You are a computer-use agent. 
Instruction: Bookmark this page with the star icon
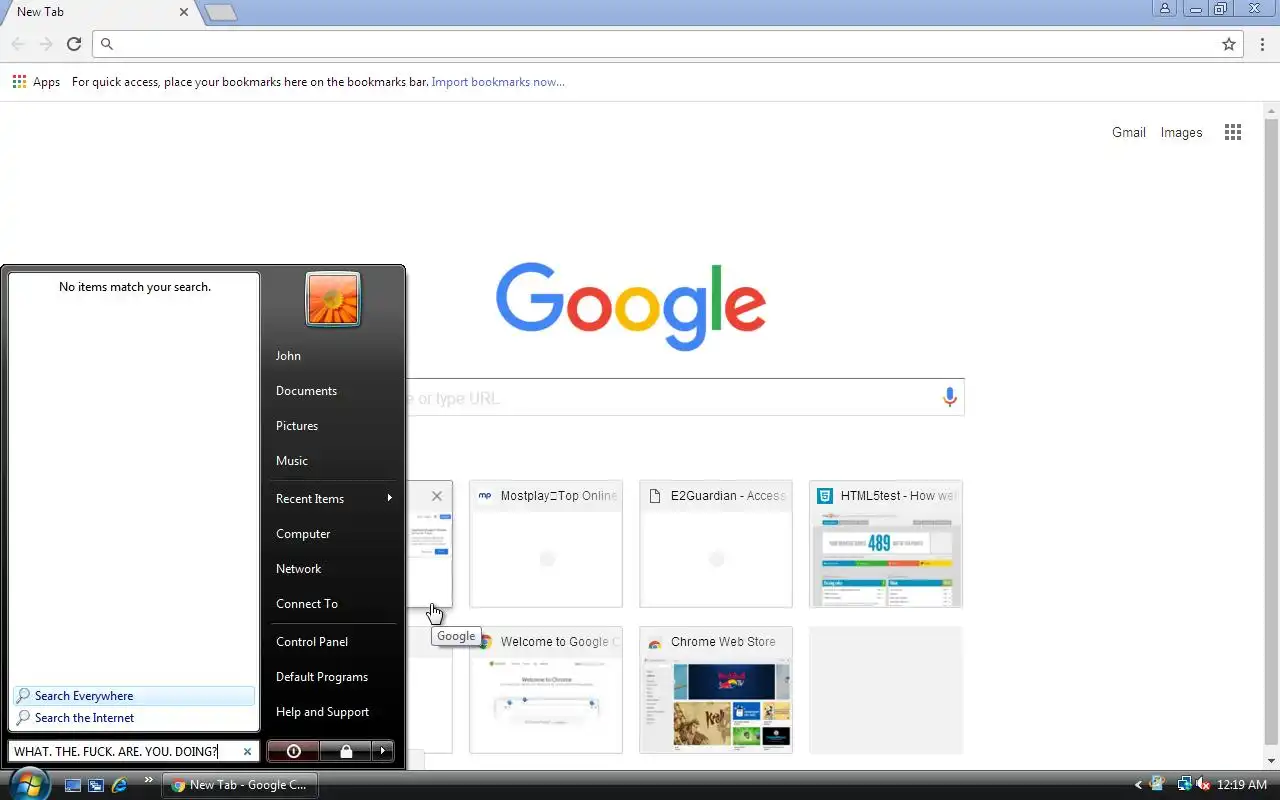coord(1229,44)
